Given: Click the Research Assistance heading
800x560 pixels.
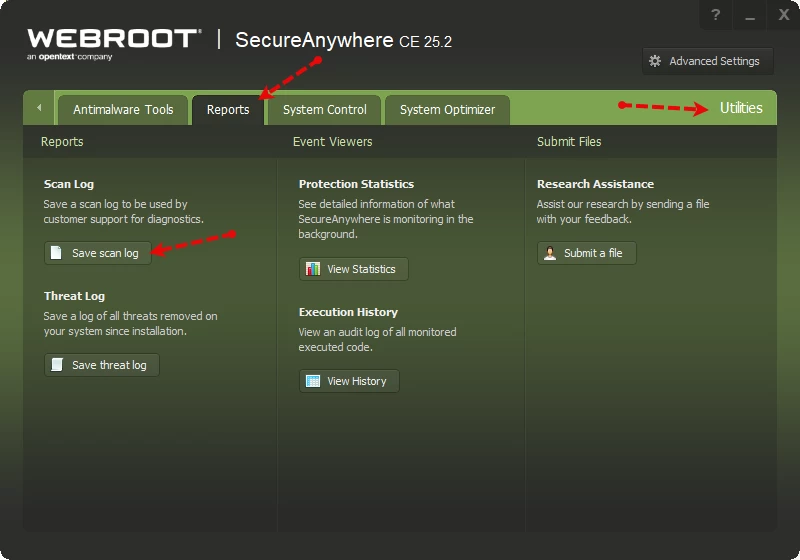Looking at the screenshot, I should coord(595,184).
